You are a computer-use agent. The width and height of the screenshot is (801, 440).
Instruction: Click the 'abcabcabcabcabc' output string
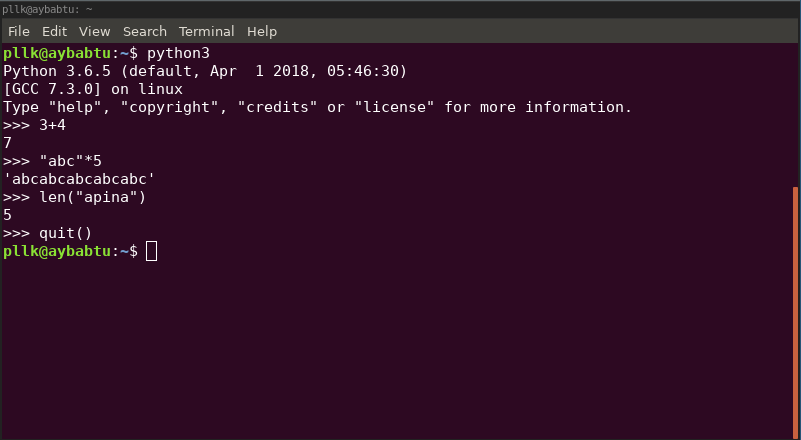click(80, 179)
